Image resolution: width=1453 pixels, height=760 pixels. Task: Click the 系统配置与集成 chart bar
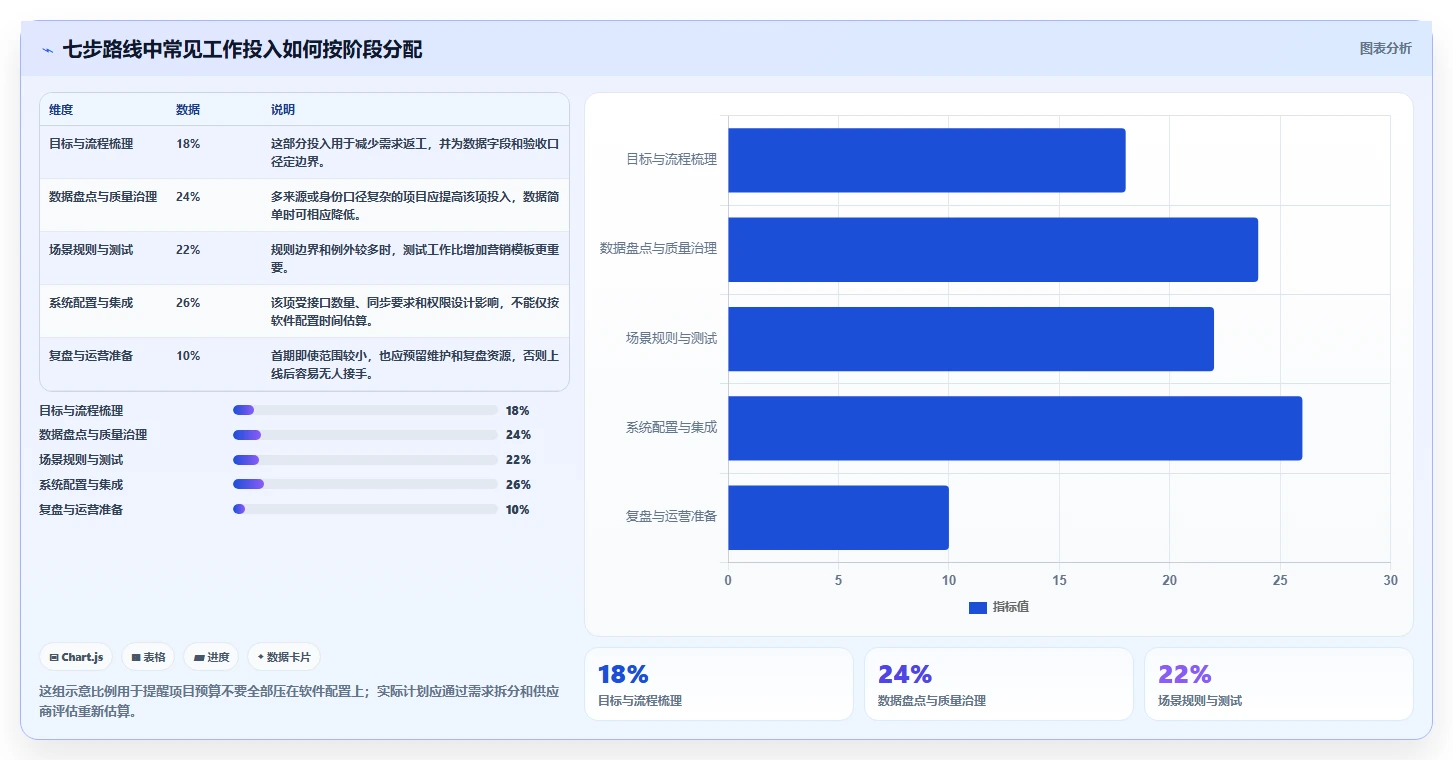(1015, 428)
